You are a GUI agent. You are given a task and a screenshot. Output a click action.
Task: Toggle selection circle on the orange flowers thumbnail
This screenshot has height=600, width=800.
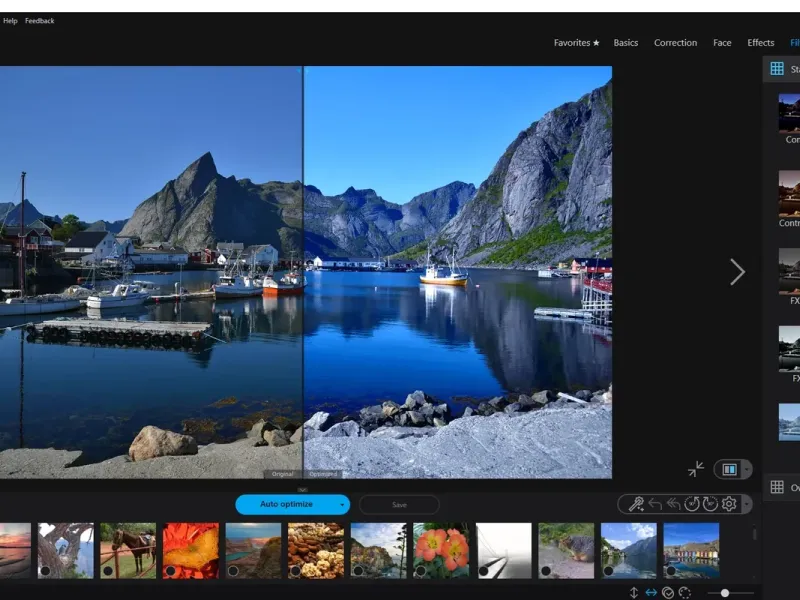pyautogui.click(x=421, y=571)
